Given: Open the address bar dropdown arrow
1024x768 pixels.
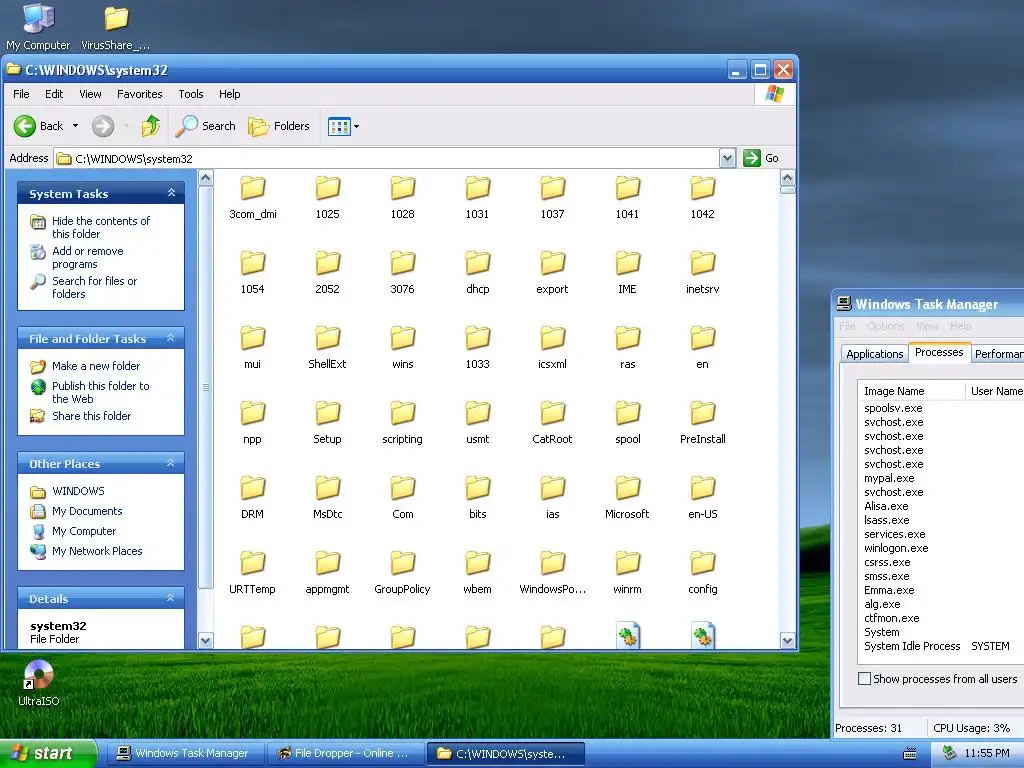Looking at the screenshot, I should click(x=728, y=158).
